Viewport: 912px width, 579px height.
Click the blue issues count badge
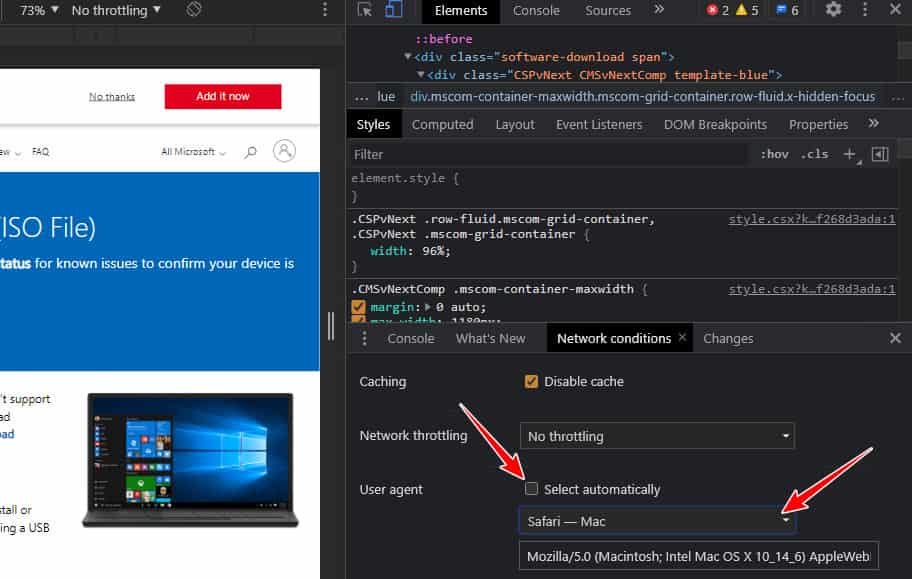[x=788, y=10]
